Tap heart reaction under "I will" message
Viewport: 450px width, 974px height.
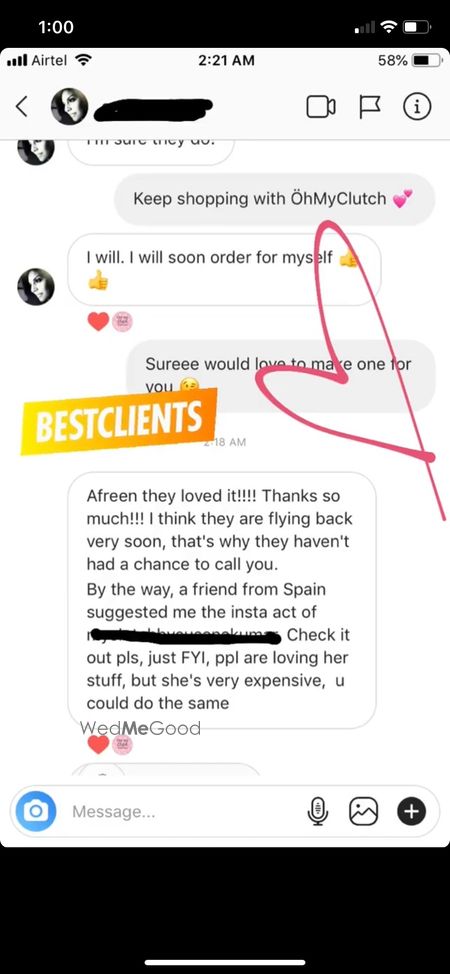tap(98, 321)
